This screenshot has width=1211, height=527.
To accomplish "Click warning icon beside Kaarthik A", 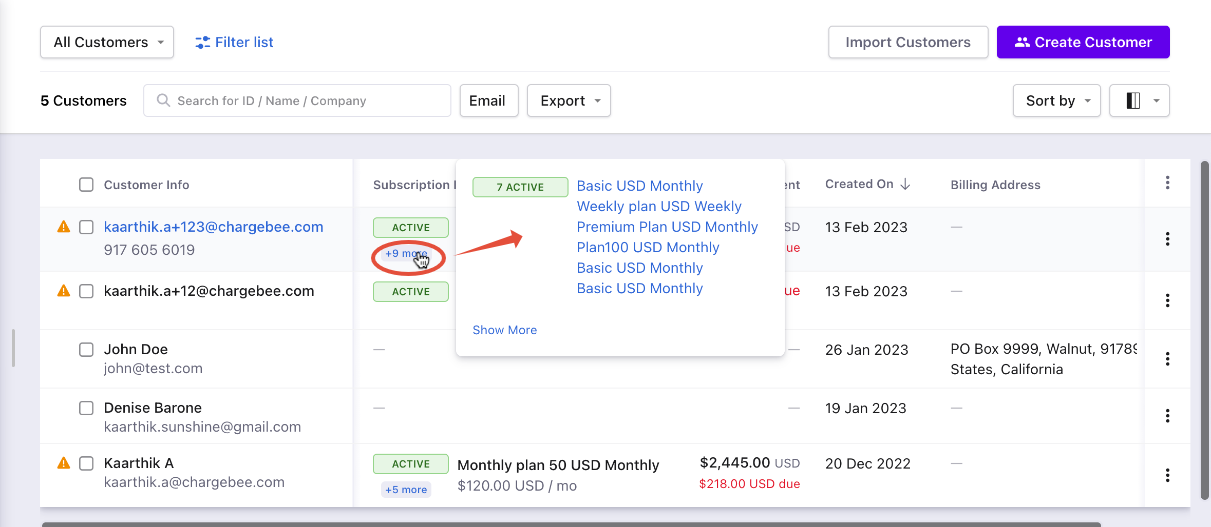I will 64,463.
